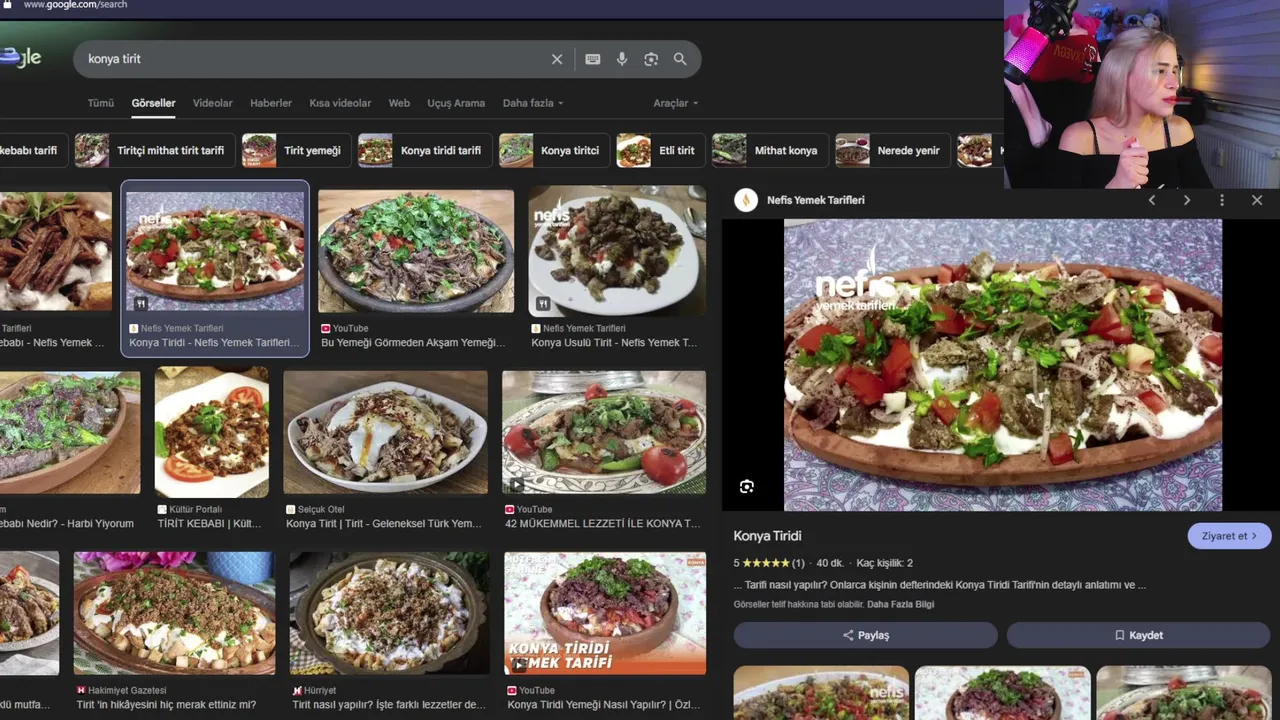Click the Konya Tirit | Tirit - Geleneksel caption
1280x720 pixels.
pos(384,523)
